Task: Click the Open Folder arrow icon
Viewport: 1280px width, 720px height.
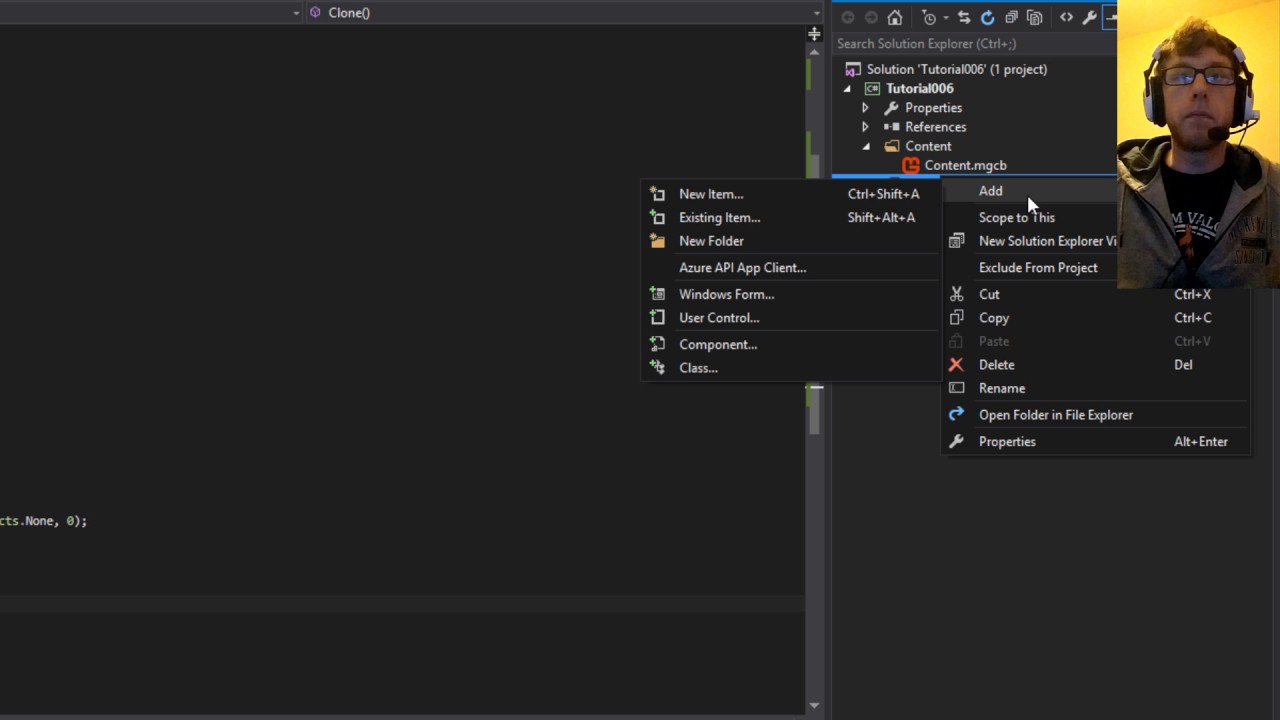Action: point(956,414)
